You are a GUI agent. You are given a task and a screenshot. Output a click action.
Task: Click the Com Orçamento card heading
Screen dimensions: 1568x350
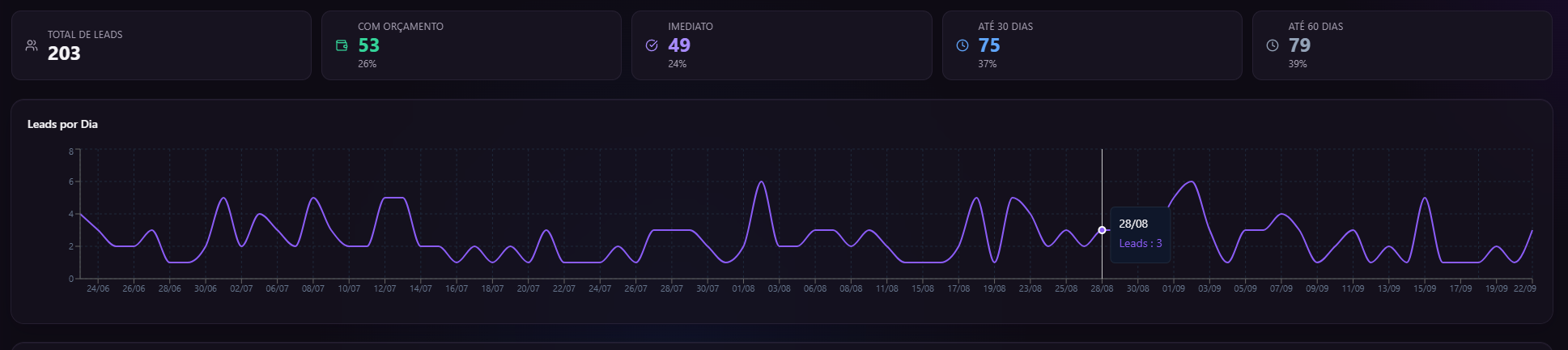coord(401,27)
